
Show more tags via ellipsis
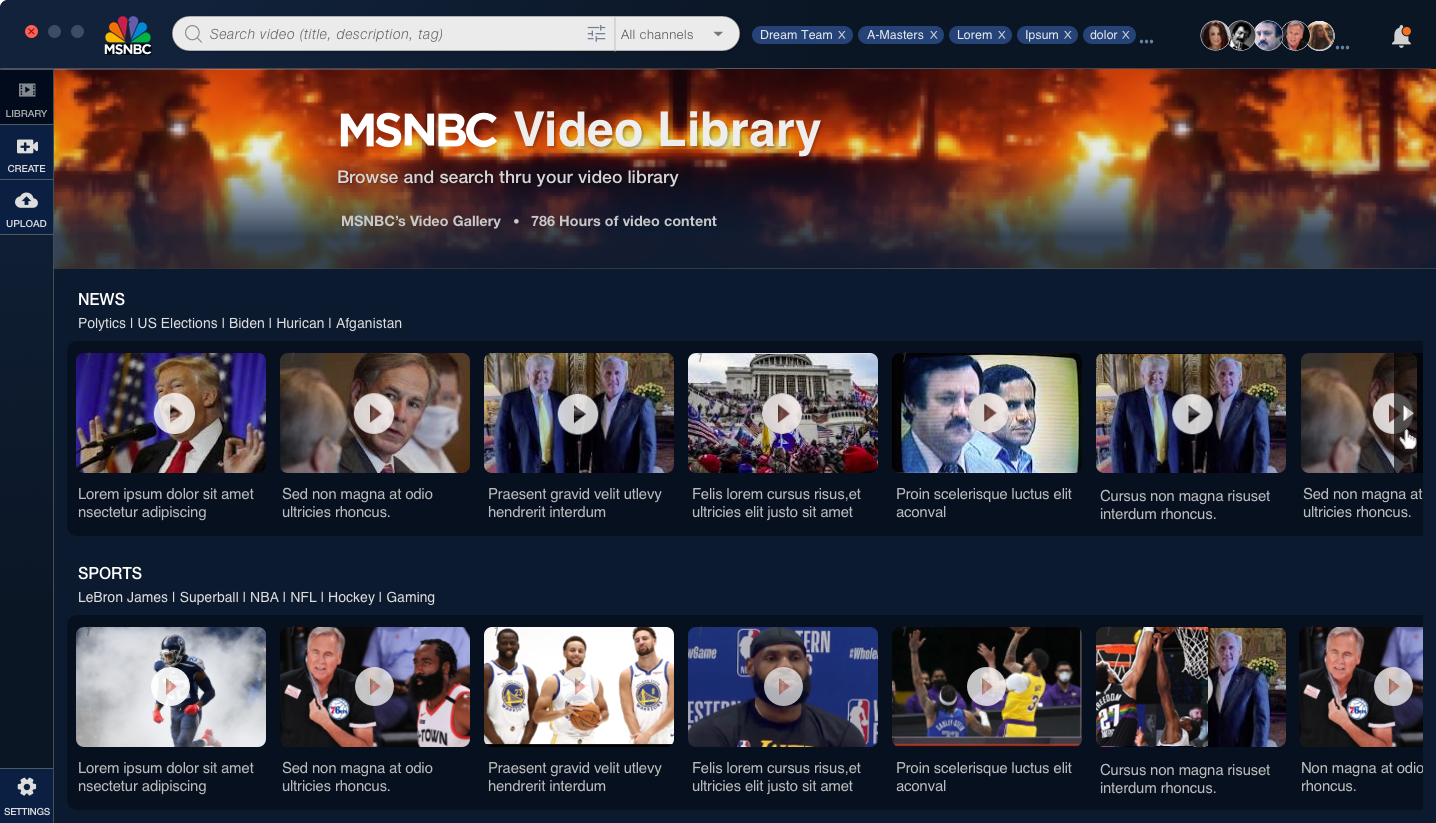pyautogui.click(x=1146, y=41)
